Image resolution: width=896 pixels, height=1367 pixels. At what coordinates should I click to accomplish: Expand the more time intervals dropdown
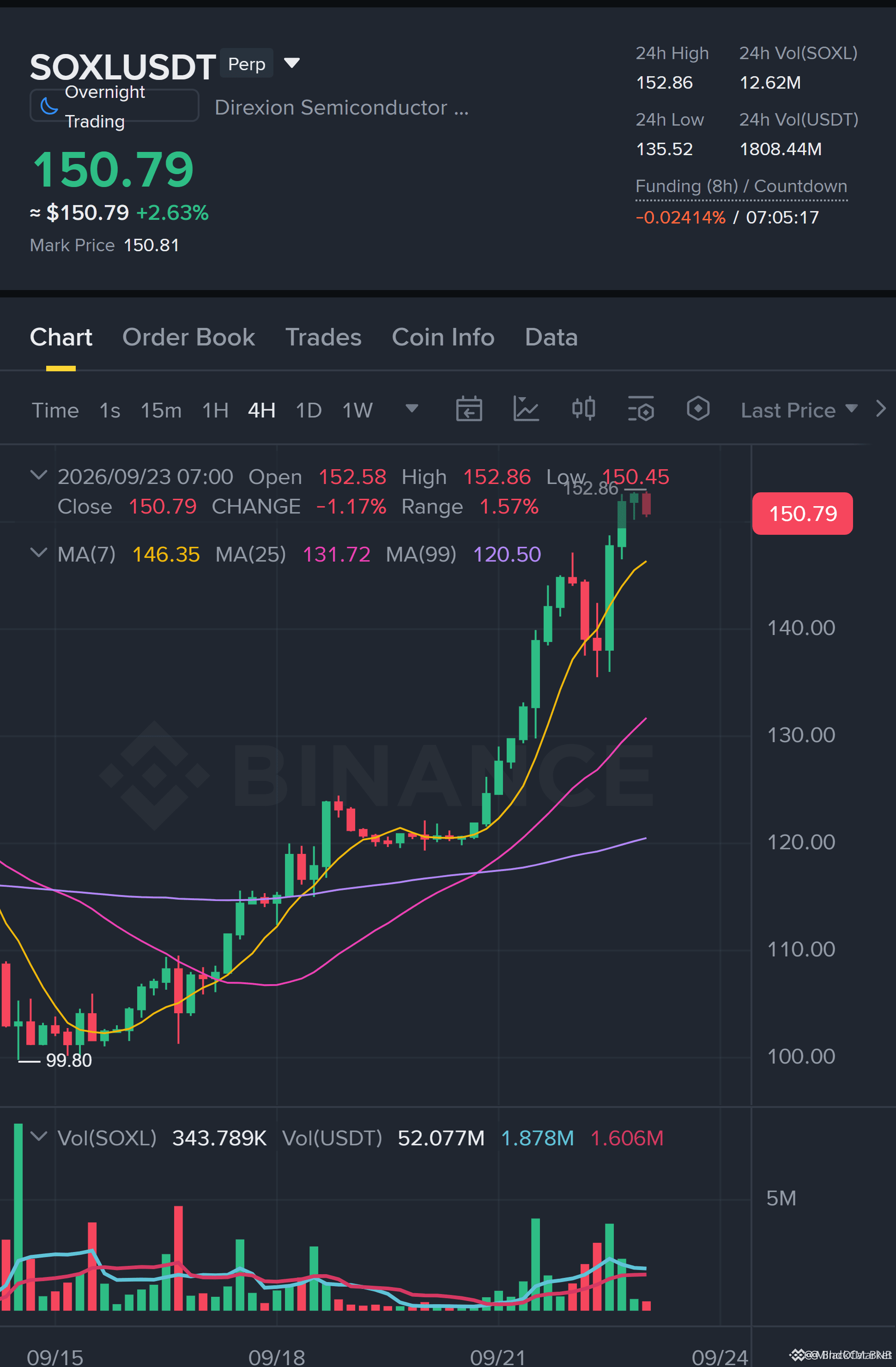click(412, 409)
